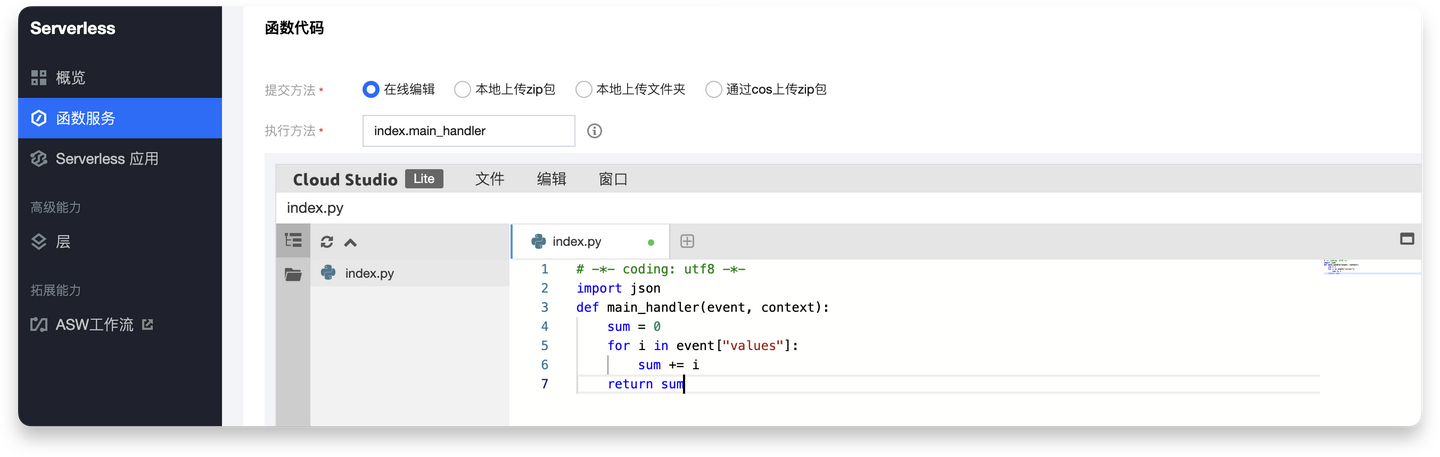Click line number 1 in the gutter

(x=545, y=269)
